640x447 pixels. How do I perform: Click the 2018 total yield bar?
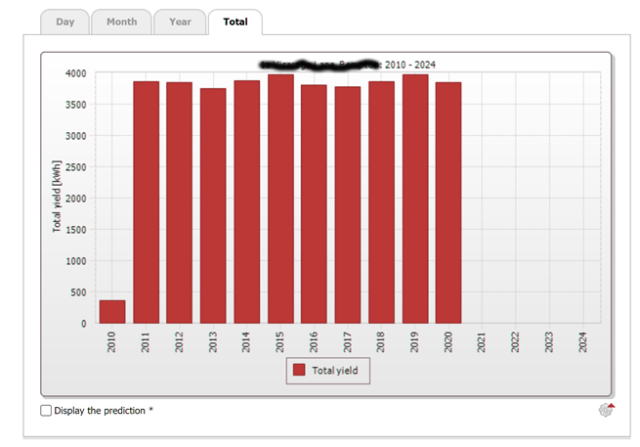[381, 202]
